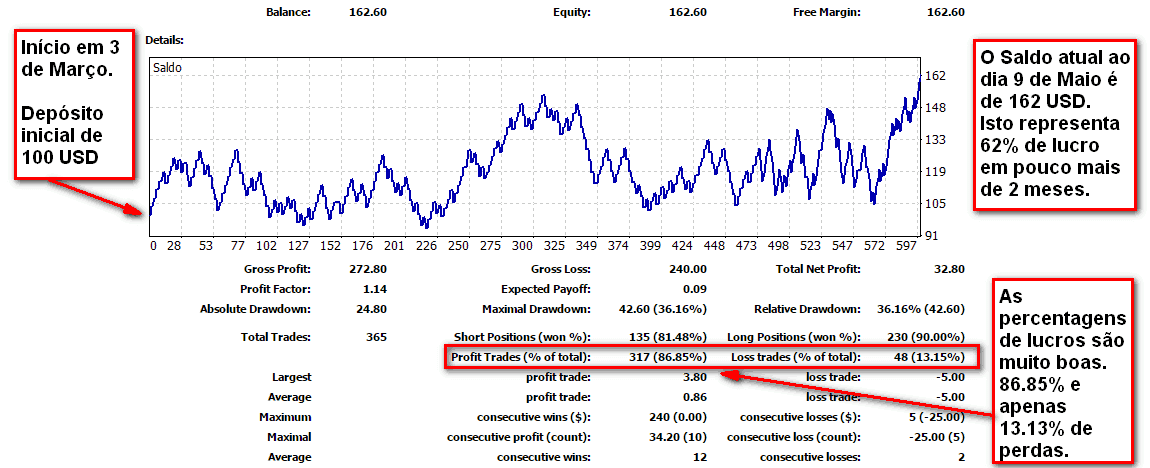Click the Balance value 162.60
This screenshot has width=1150, height=468.
coord(369,12)
